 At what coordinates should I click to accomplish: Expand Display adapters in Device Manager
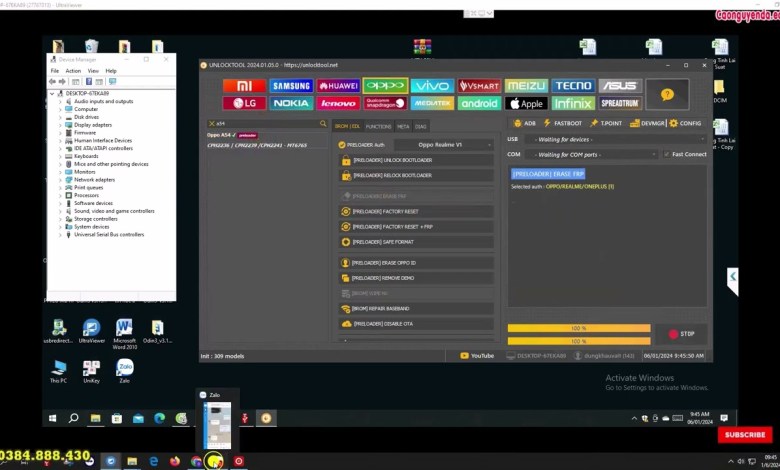[60, 125]
